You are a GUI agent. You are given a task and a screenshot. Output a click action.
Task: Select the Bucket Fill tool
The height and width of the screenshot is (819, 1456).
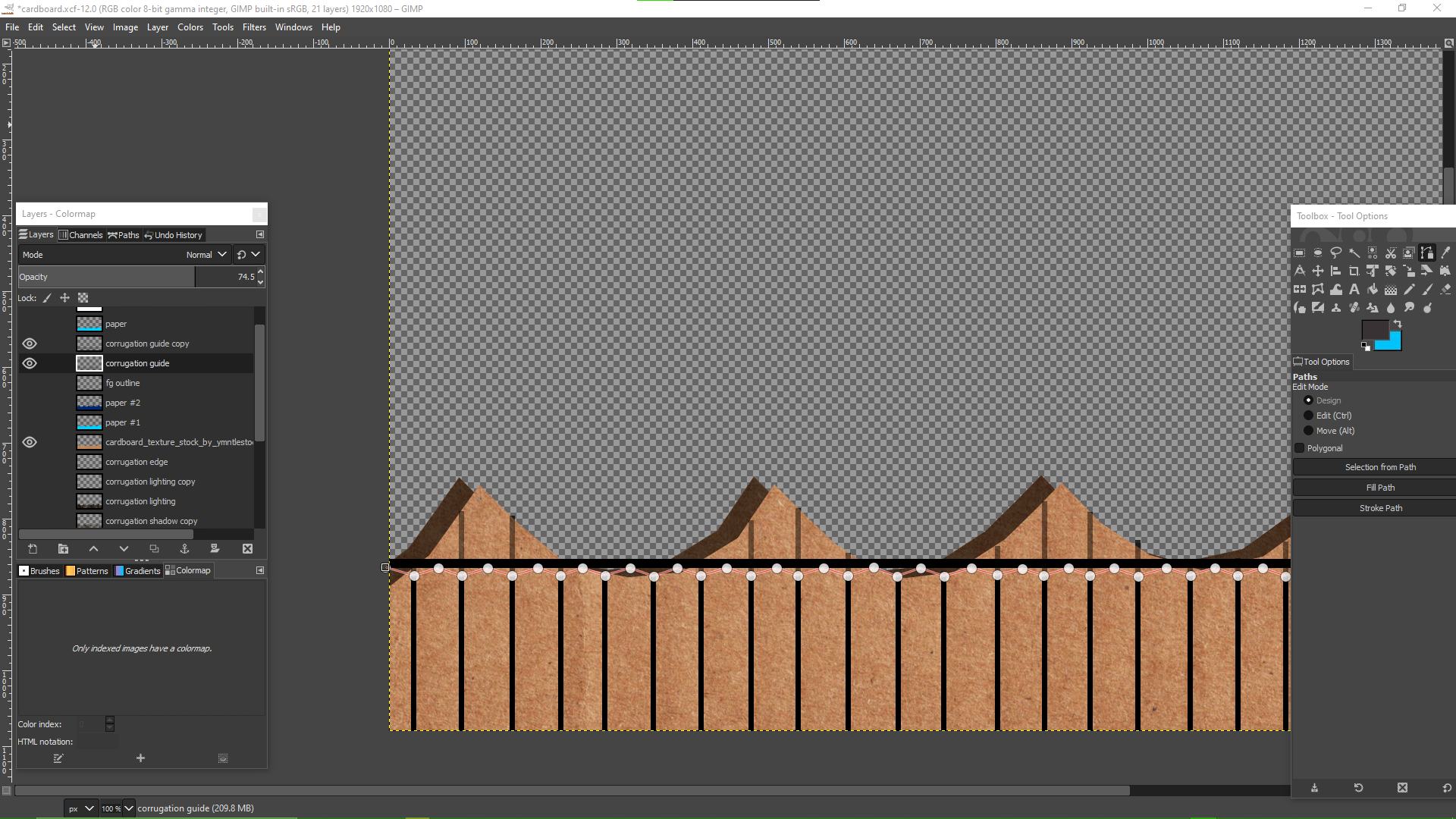point(1373,290)
